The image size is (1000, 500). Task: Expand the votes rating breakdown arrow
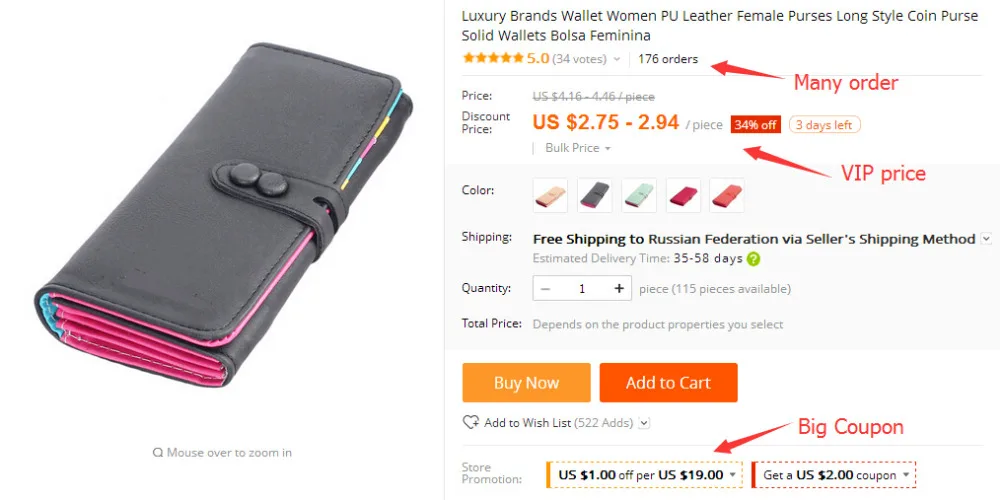617,59
